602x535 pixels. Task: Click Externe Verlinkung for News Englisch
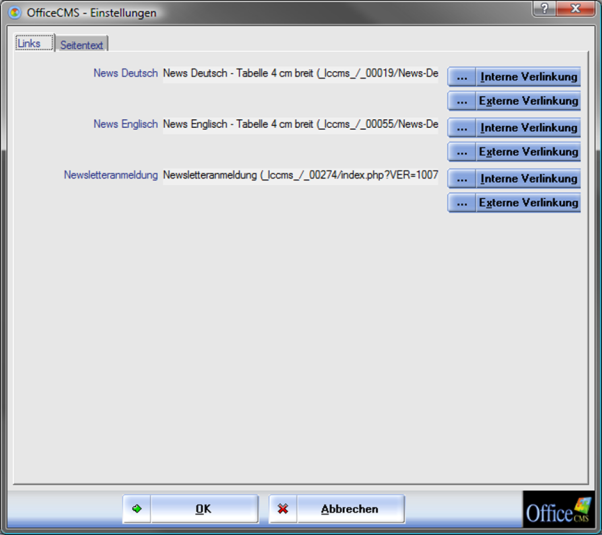[528, 152]
